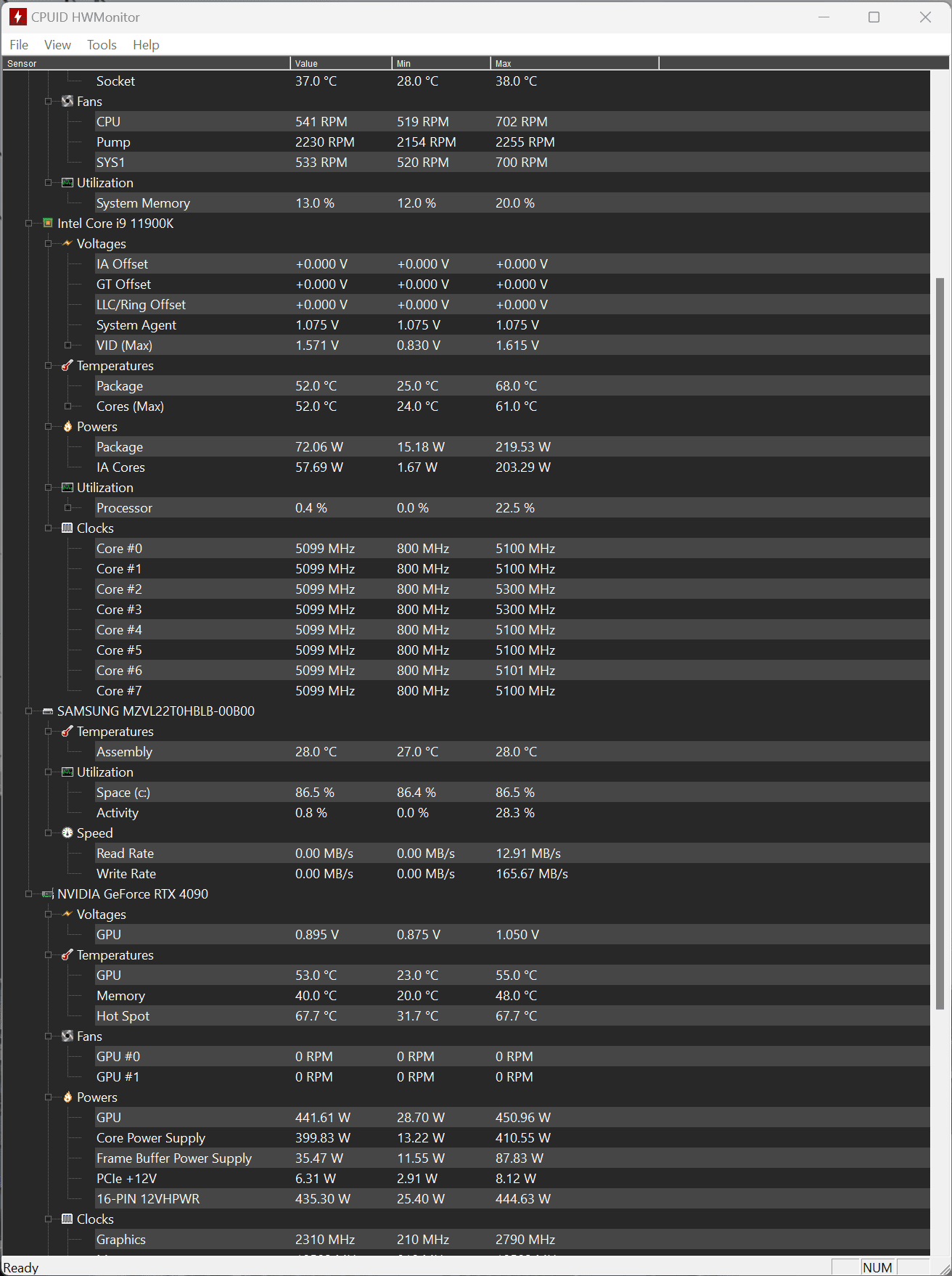
Task: Click the Samsung SSD drive icon
Action: tap(48, 711)
